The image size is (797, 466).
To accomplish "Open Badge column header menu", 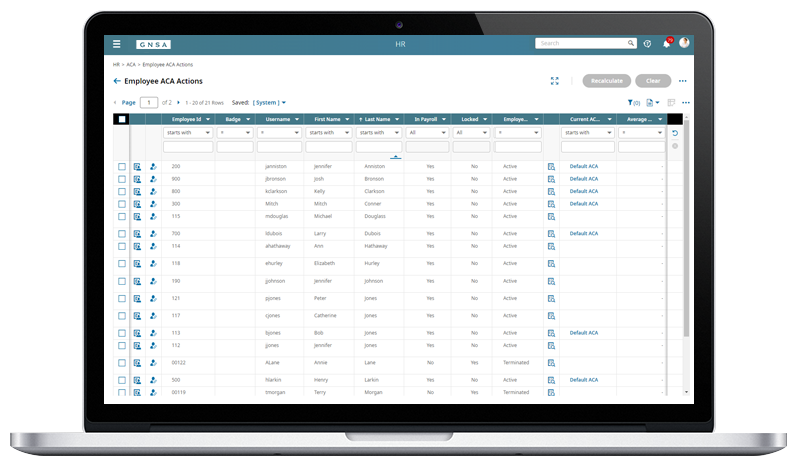I will 248,119.
